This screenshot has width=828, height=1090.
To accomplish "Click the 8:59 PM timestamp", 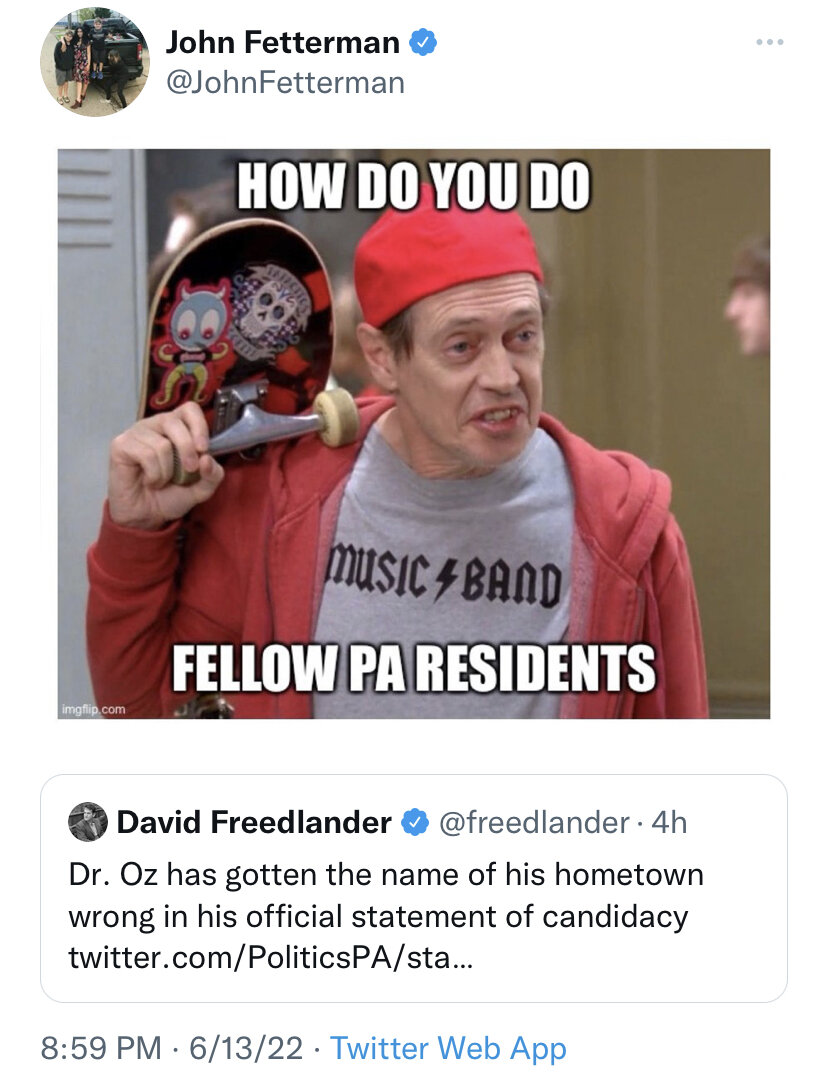I will pyautogui.click(x=101, y=1048).
